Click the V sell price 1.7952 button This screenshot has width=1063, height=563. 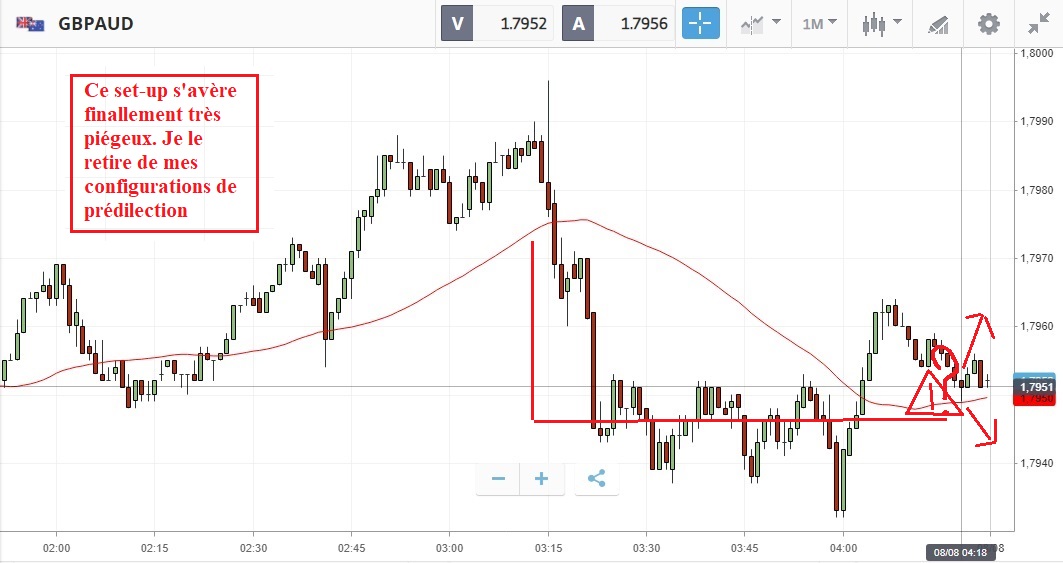click(496, 24)
